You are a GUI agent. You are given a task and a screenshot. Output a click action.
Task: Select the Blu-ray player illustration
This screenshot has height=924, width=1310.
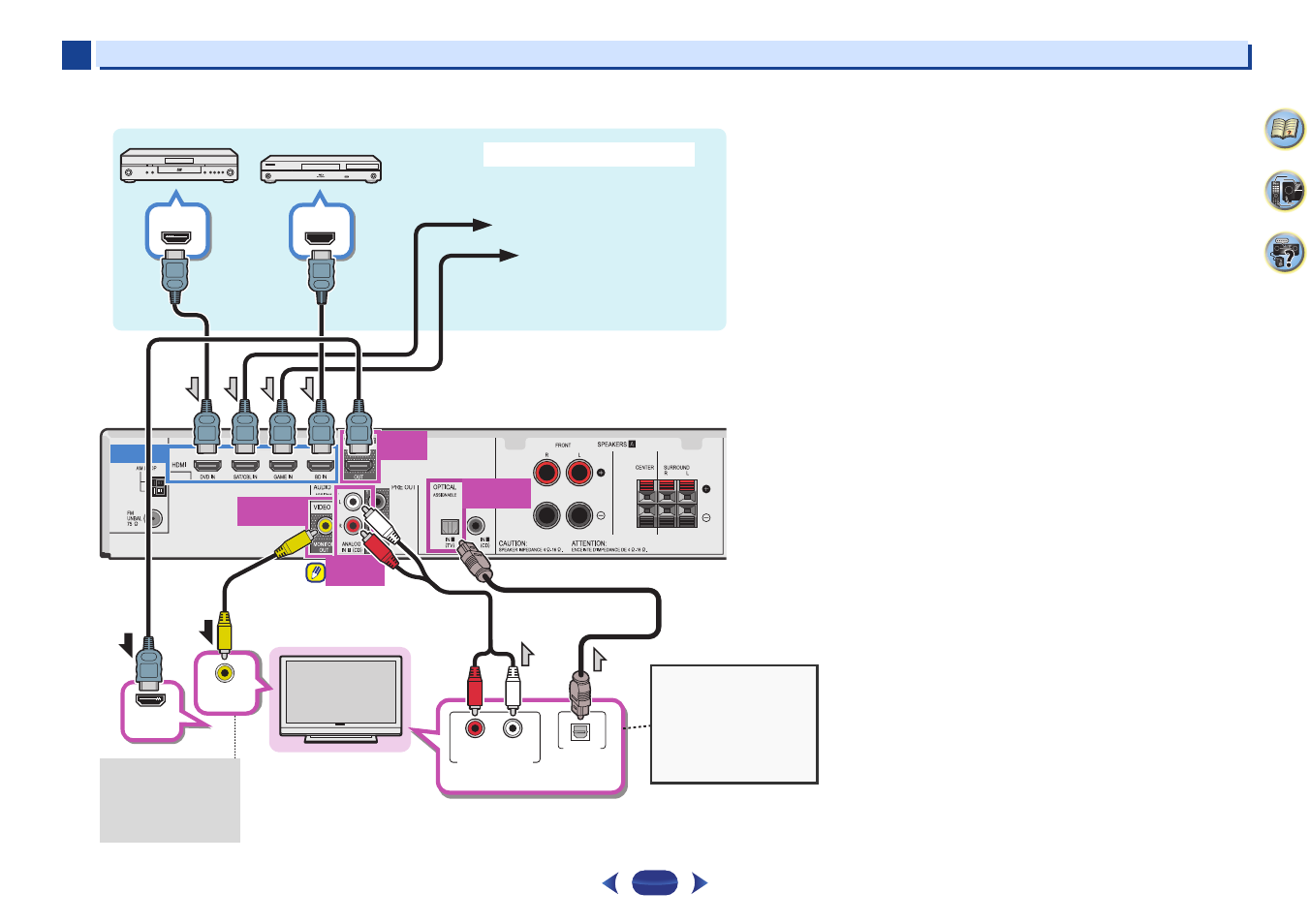click(x=321, y=169)
